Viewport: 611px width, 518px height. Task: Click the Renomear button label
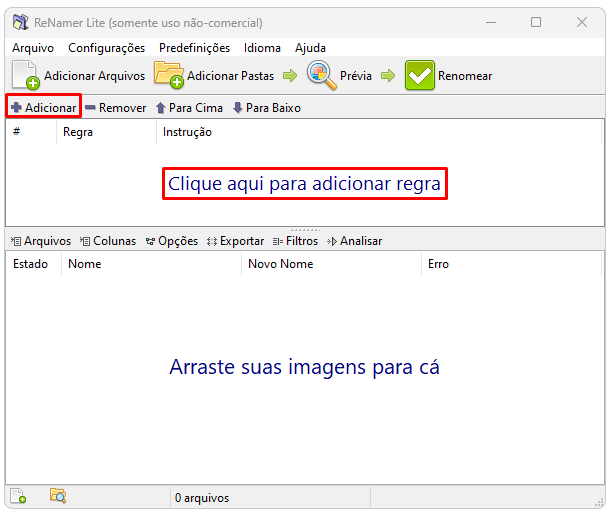pyautogui.click(x=465, y=76)
